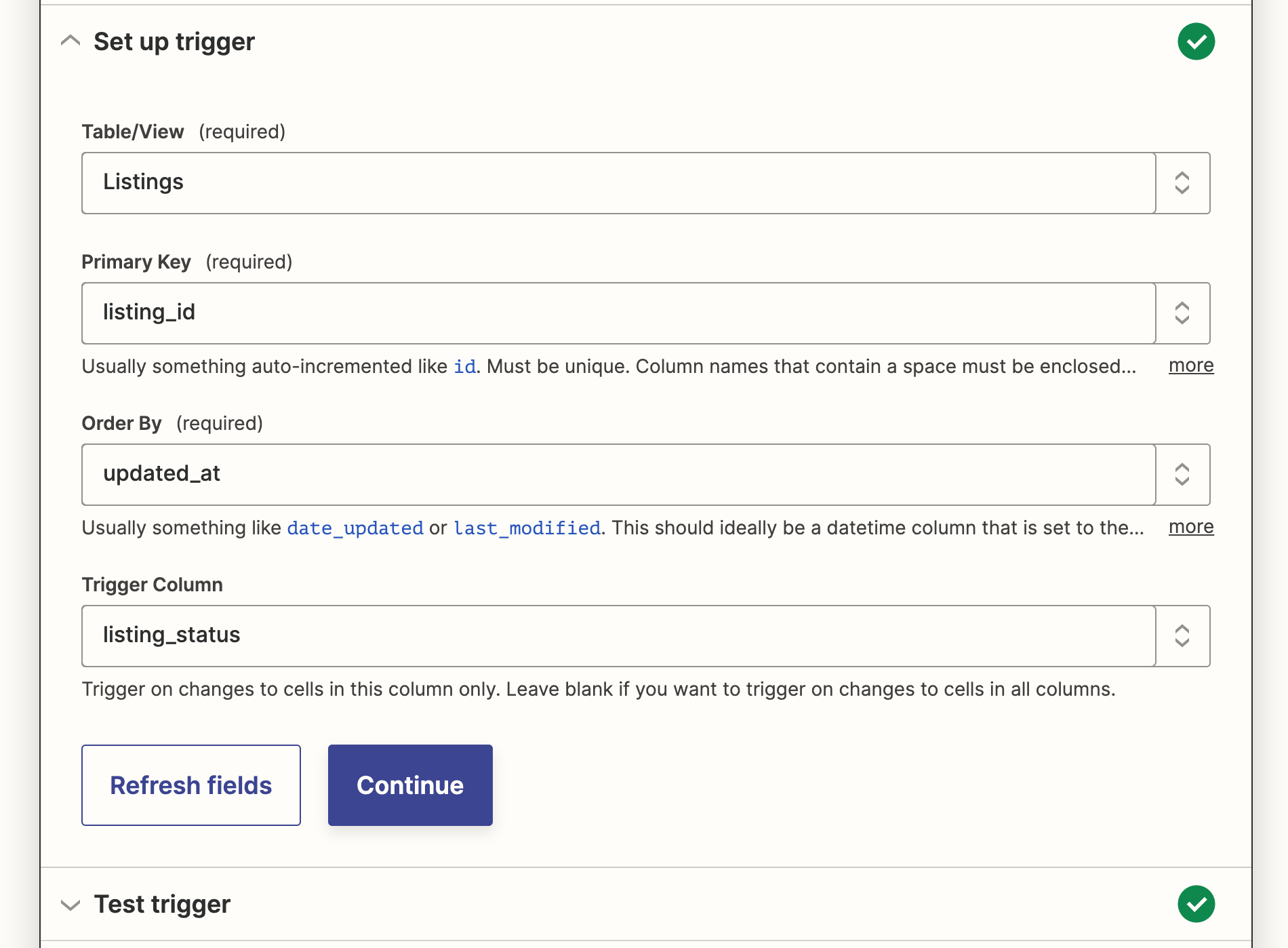Click the Test trigger heading
This screenshot has width=1288, height=948.
click(162, 905)
